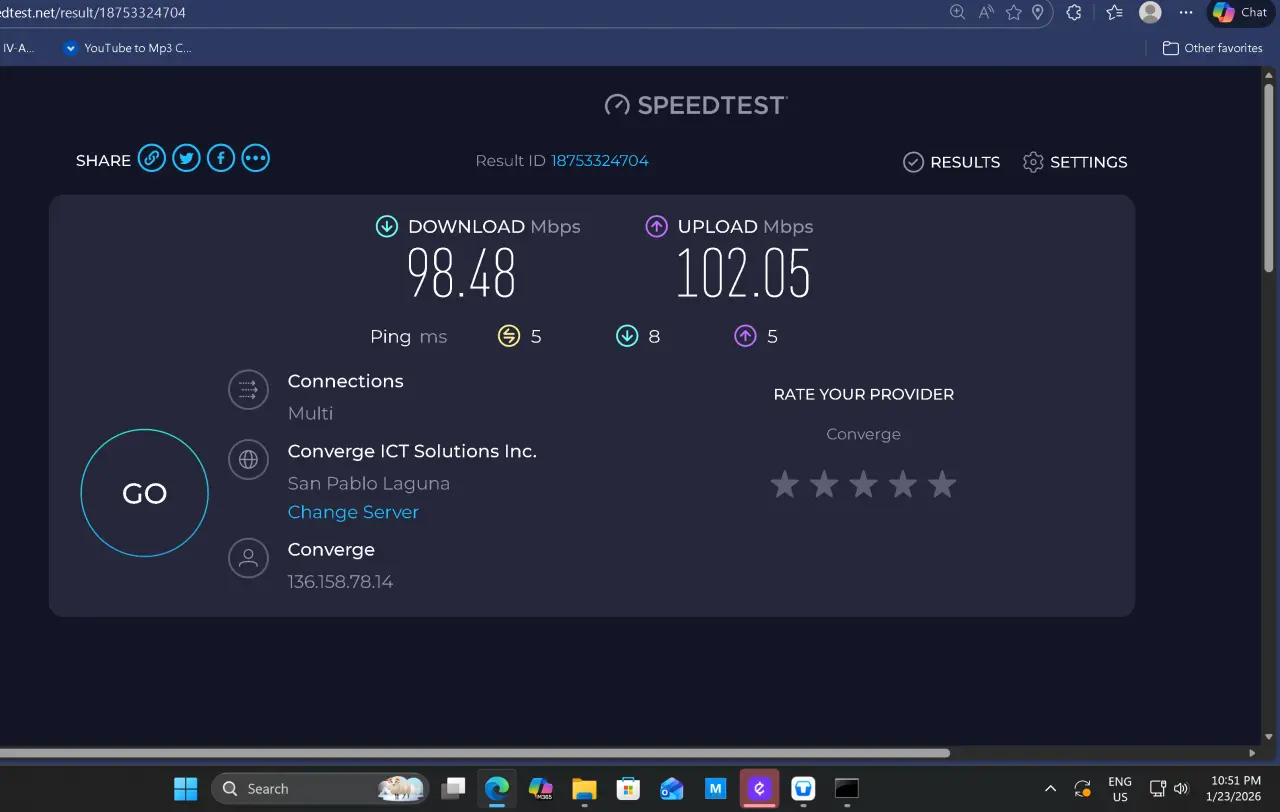
Task: Click the upload latency icon near 5
Action: [x=745, y=336]
